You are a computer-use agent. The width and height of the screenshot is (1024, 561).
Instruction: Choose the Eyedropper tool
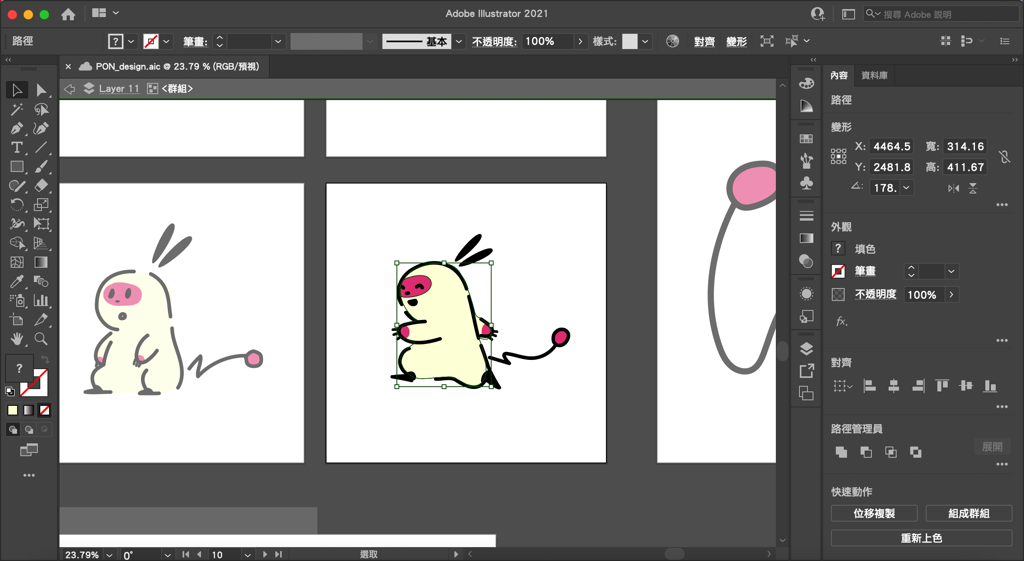coord(17,281)
